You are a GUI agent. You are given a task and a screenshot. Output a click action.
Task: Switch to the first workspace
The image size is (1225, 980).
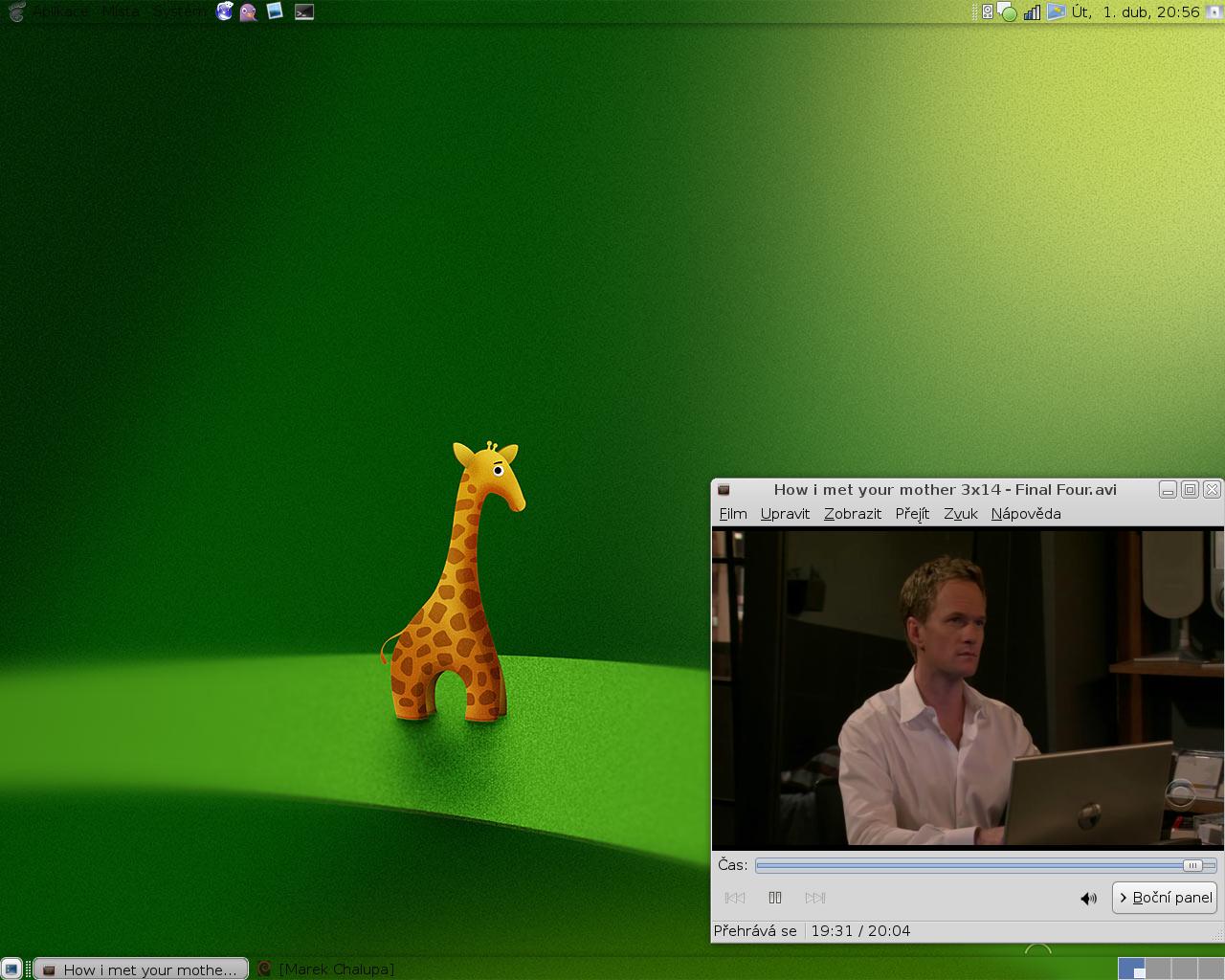[1131, 969]
